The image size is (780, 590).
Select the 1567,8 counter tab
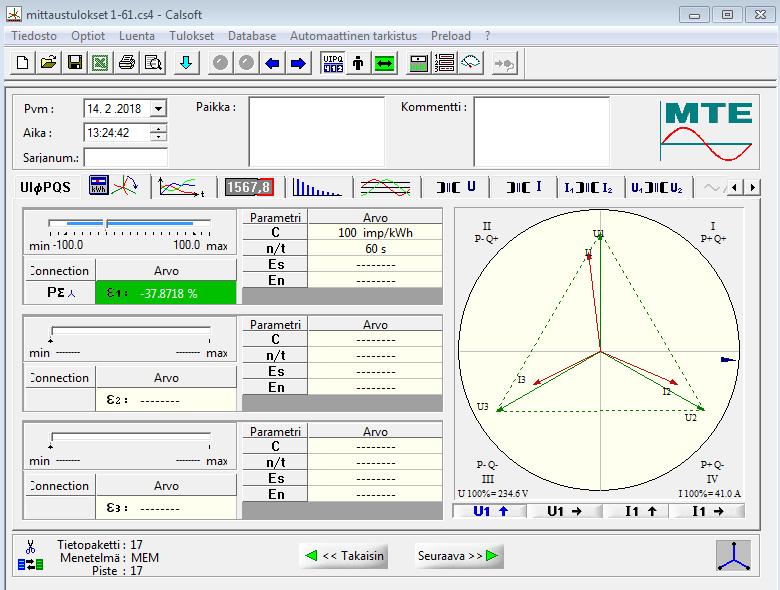point(249,188)
